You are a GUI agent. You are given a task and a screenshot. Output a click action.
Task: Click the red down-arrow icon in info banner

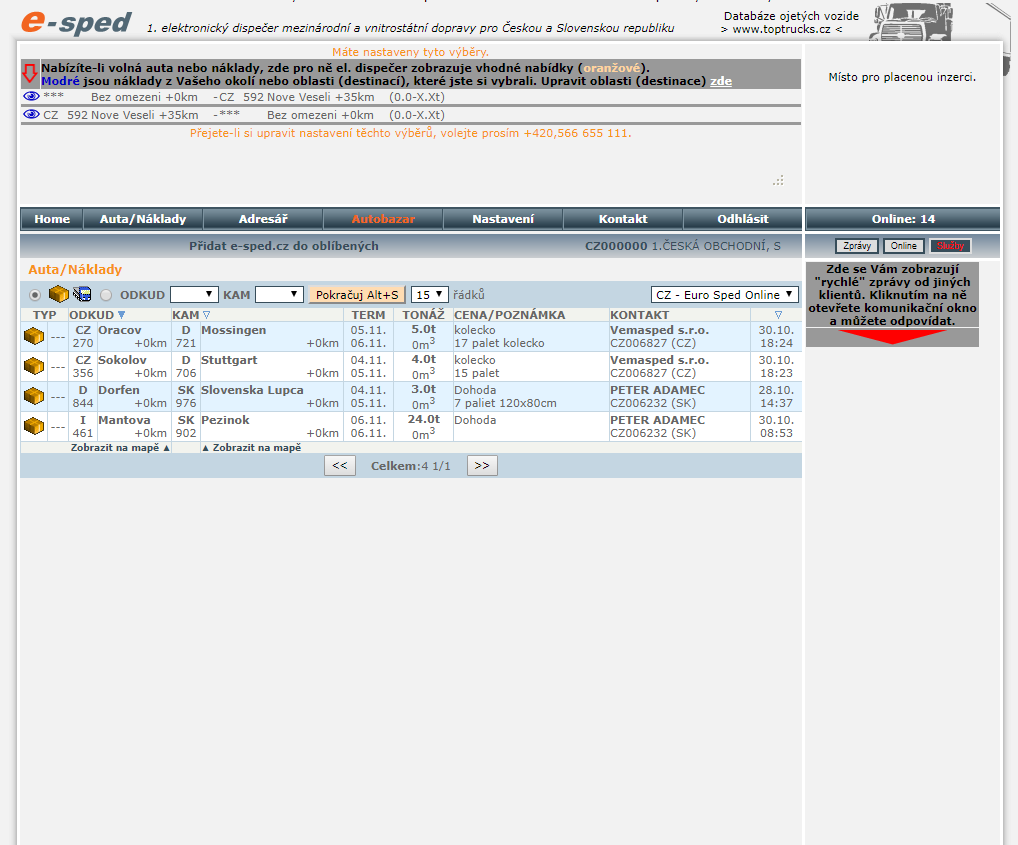[29, 73]
